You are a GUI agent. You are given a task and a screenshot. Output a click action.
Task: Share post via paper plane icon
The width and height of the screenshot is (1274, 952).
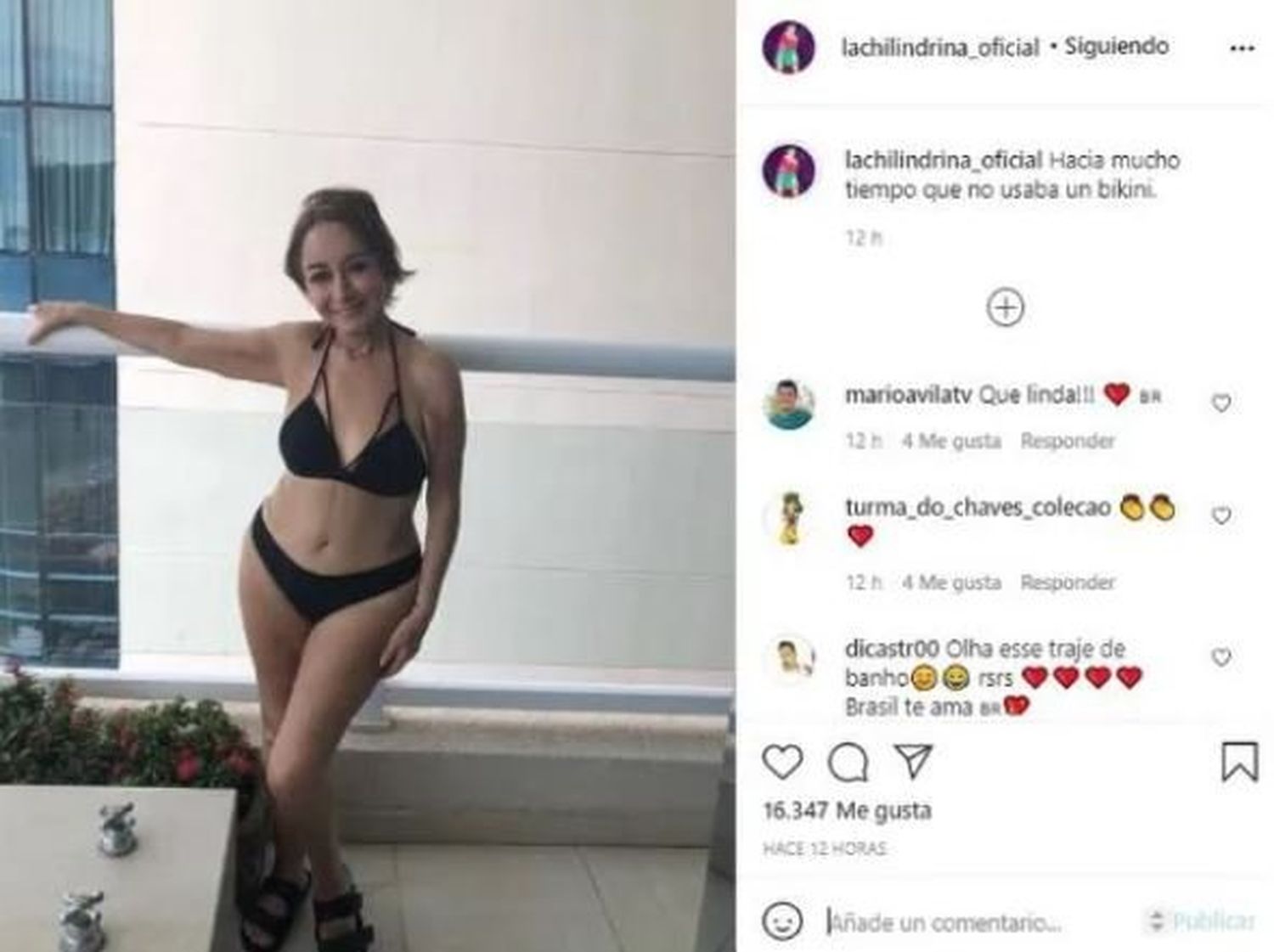click(x=914, y=762)
